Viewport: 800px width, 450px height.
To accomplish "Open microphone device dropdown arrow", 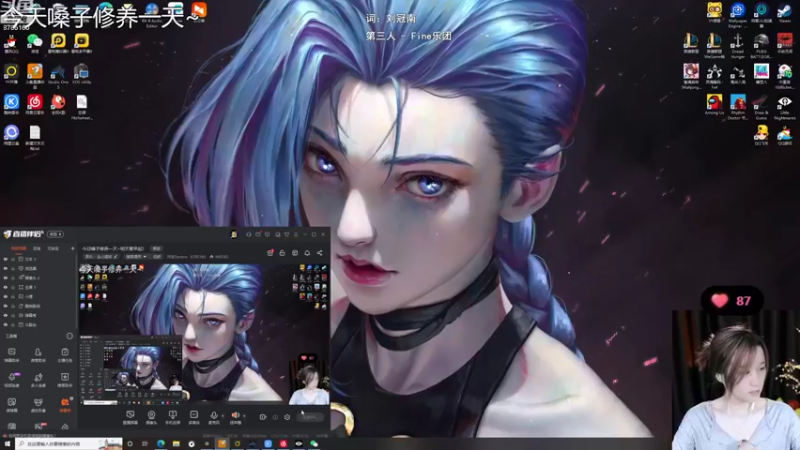I will 222,416.
